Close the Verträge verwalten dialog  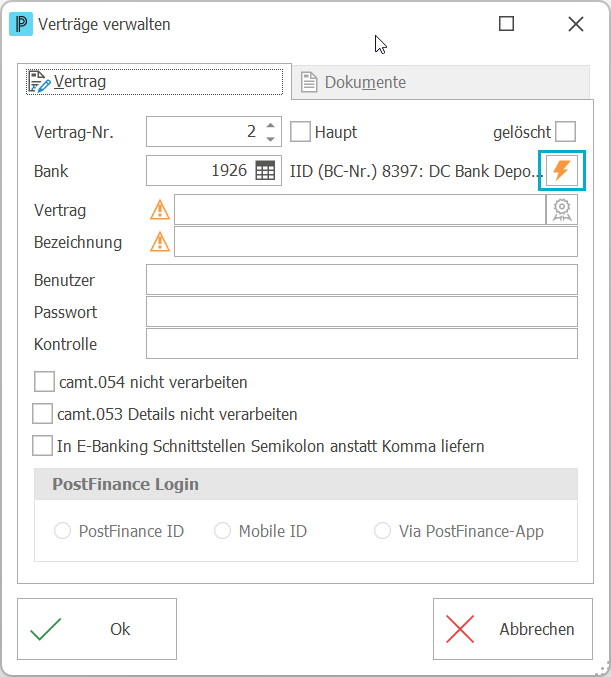(x=576, y=24)
